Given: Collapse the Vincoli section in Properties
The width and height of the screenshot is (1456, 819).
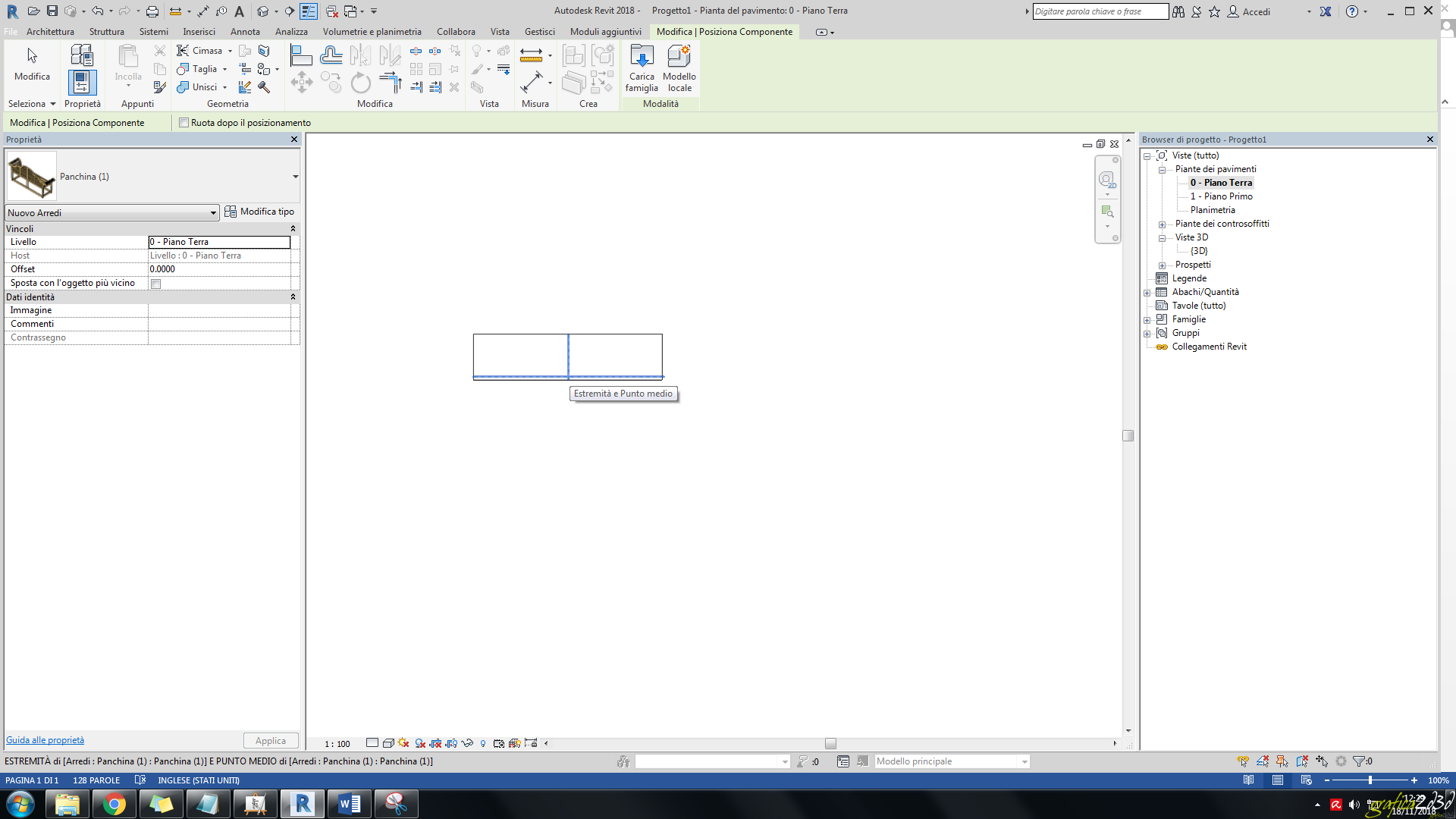Looking at the screenshot, I should 293,228.
